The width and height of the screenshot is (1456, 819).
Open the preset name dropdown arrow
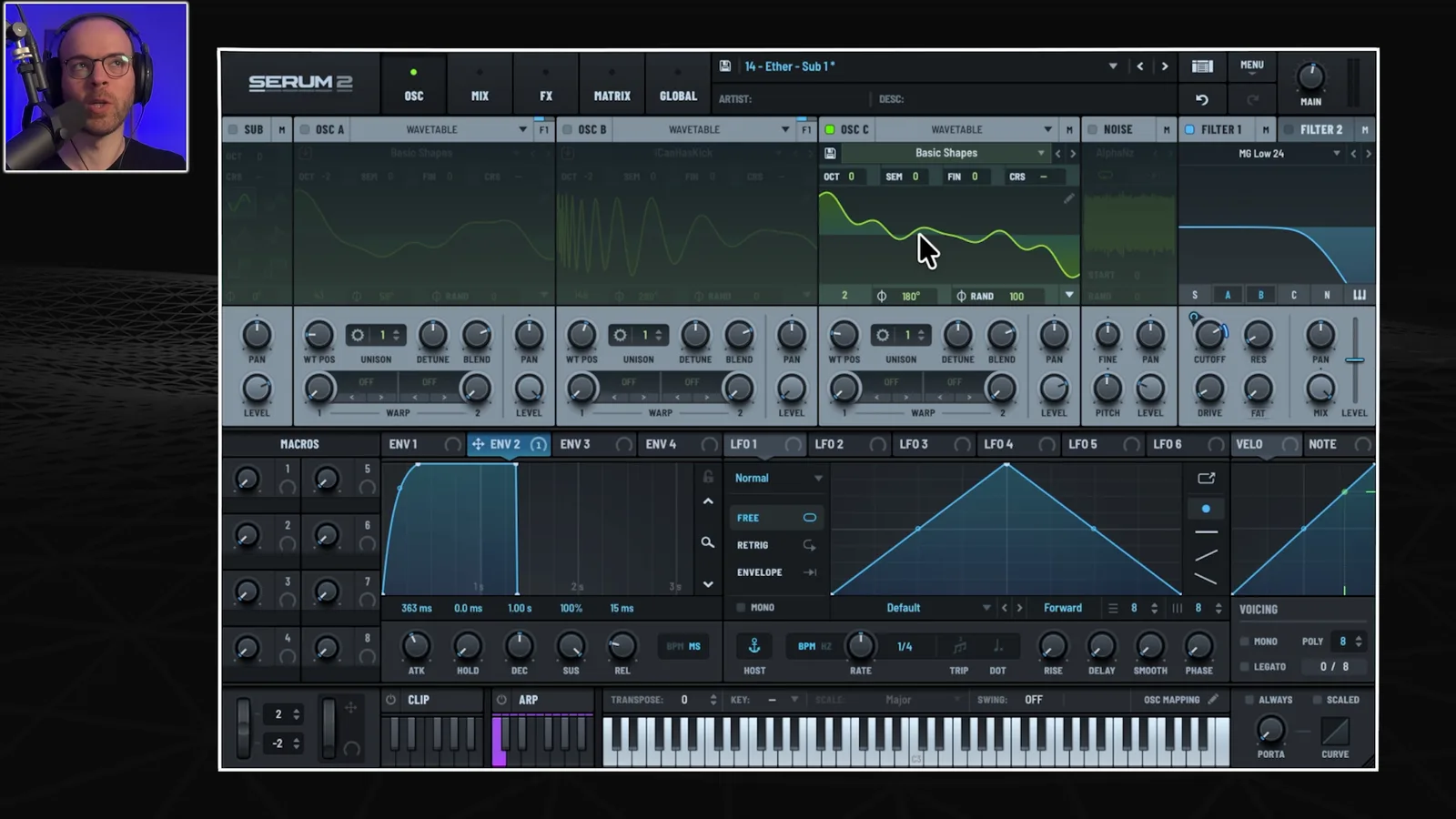1112,66
